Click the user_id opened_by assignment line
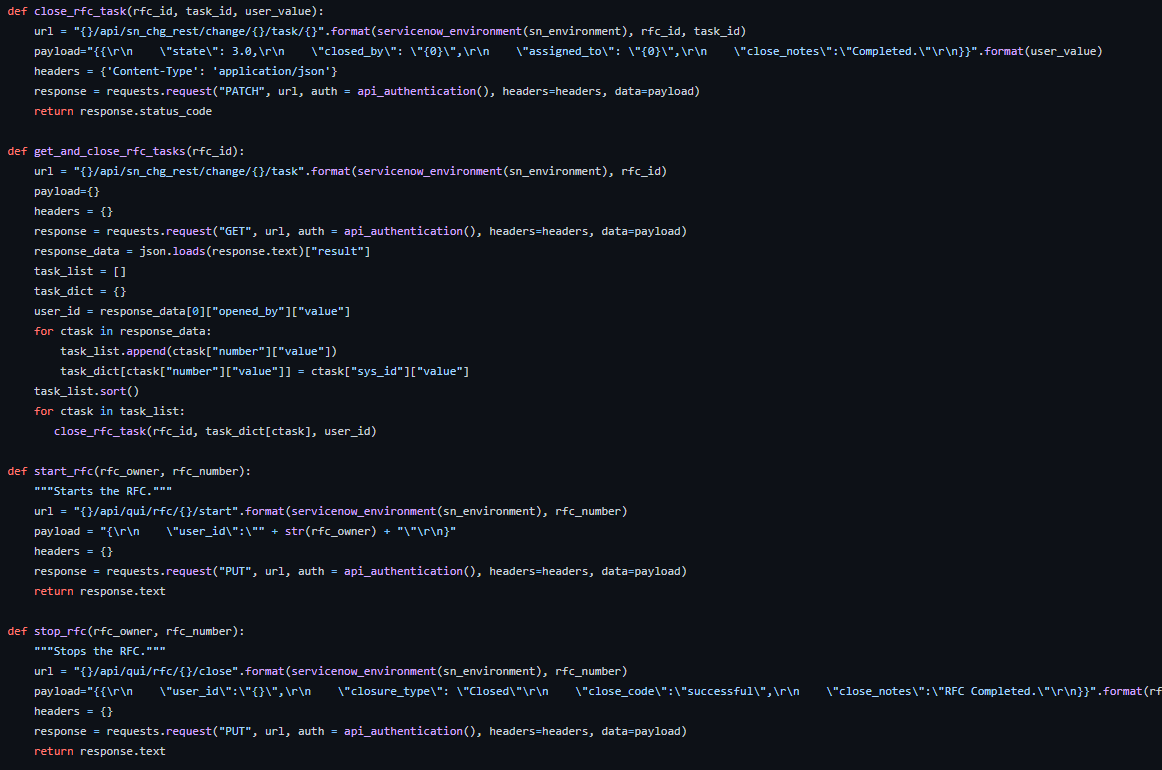 tap(192, 311)
